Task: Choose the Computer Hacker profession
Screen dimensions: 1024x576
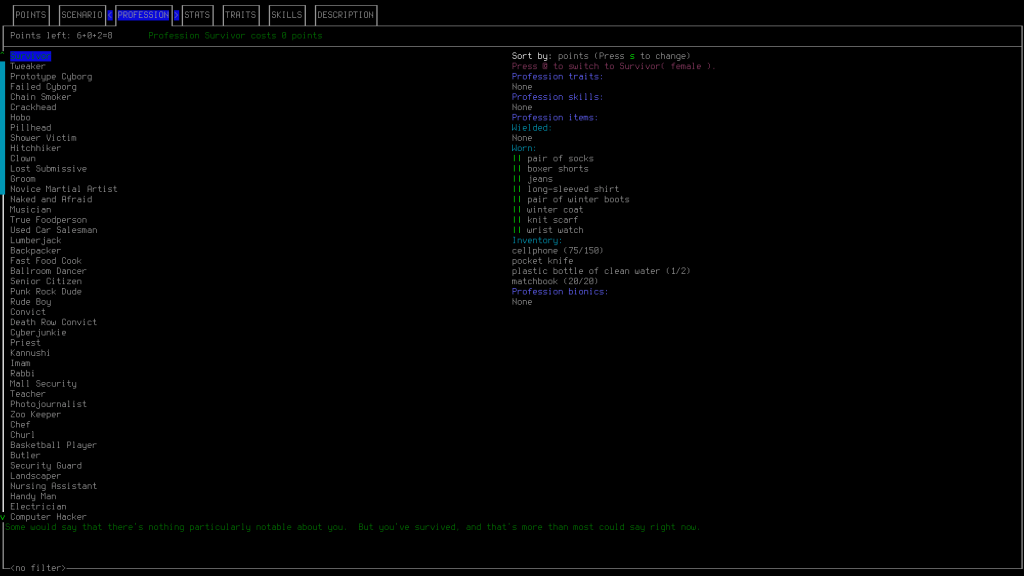Action: (x=48, y=517)
